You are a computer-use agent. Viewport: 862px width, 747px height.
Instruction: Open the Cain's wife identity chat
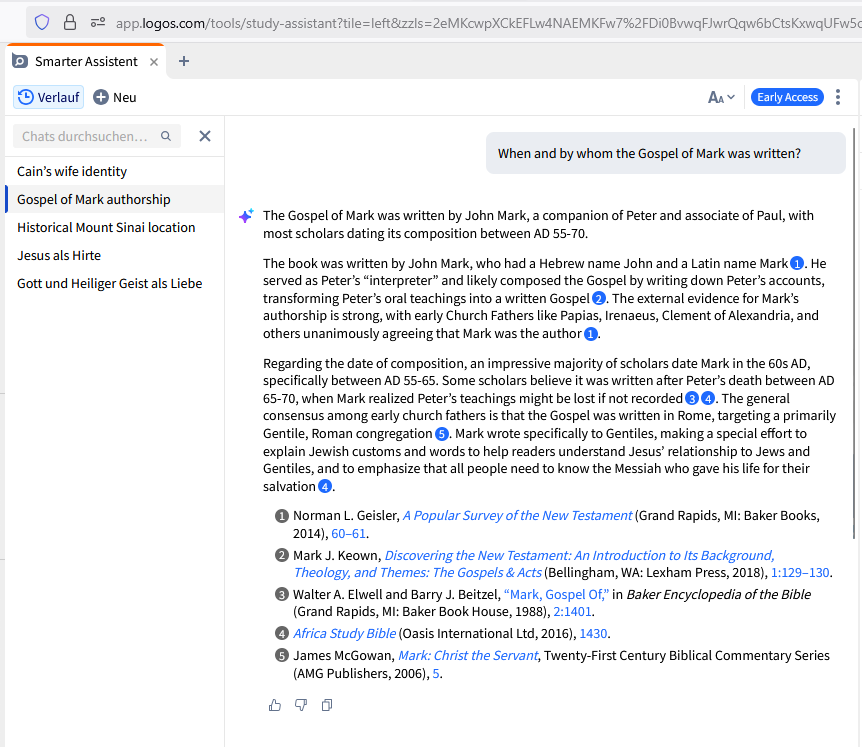114,171
